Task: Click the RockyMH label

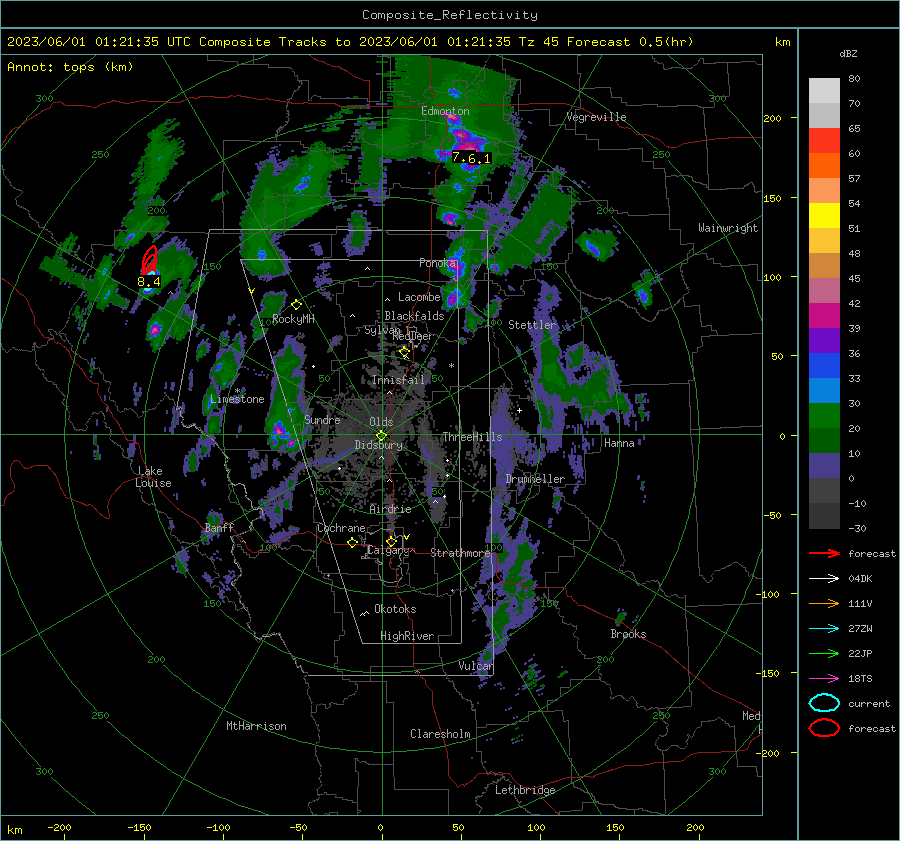Action: pos(293,319)
